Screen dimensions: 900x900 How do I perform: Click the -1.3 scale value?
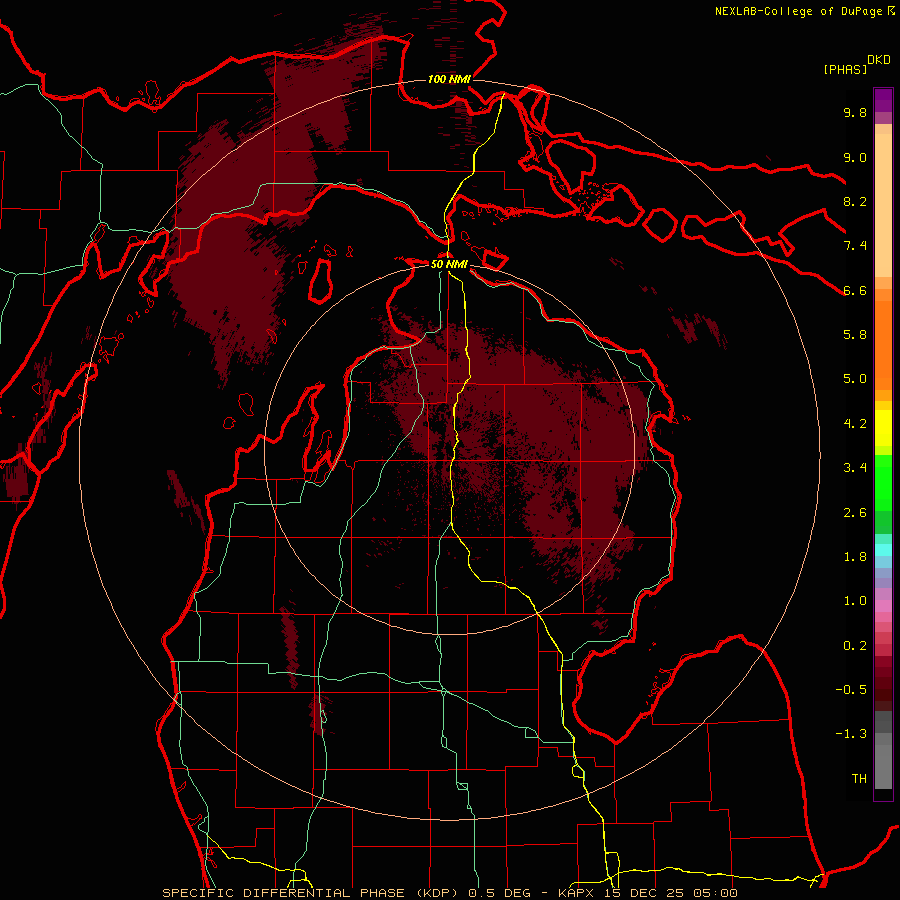(x=851, y=734)
